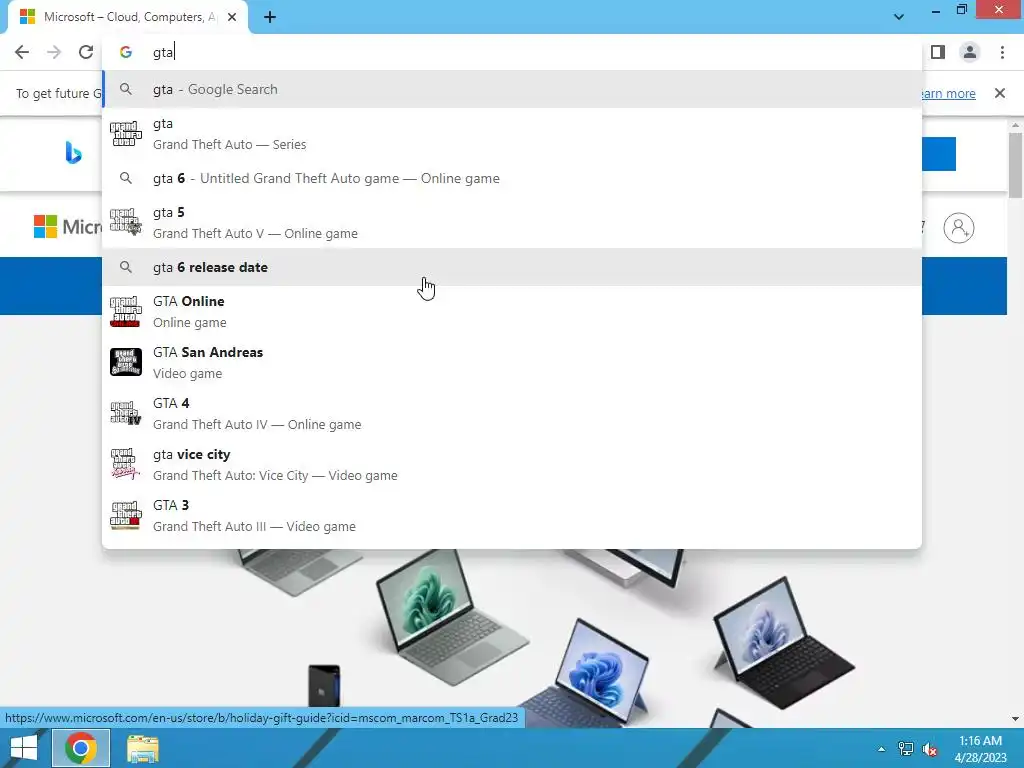Click the Chrome taskbar icon
The image size is (1024, 768).
[x=80, y=748]
